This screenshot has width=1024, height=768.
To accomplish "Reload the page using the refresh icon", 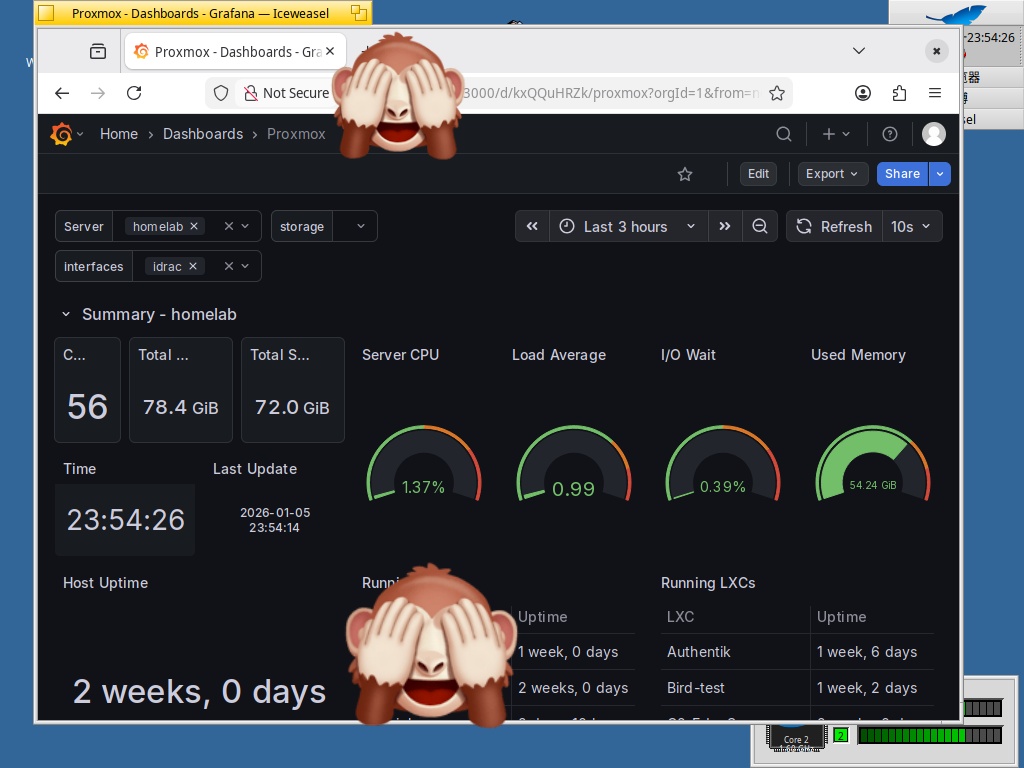I will (x=134, y=93).
